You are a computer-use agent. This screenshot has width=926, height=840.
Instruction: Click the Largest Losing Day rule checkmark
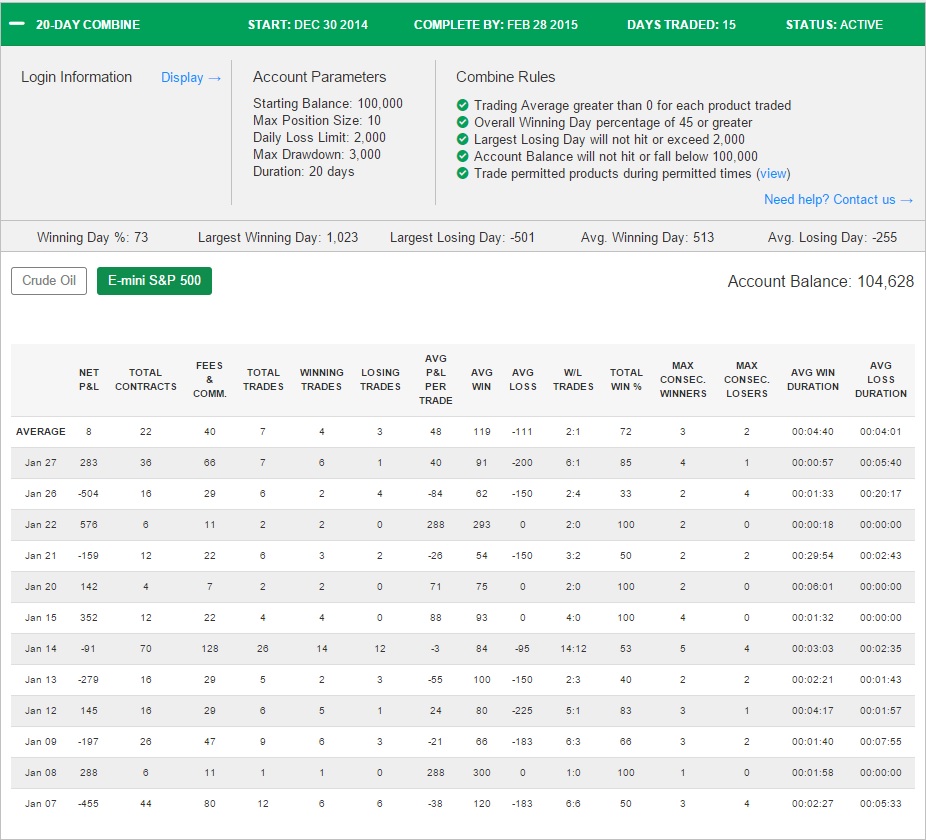tap(462, 139)
